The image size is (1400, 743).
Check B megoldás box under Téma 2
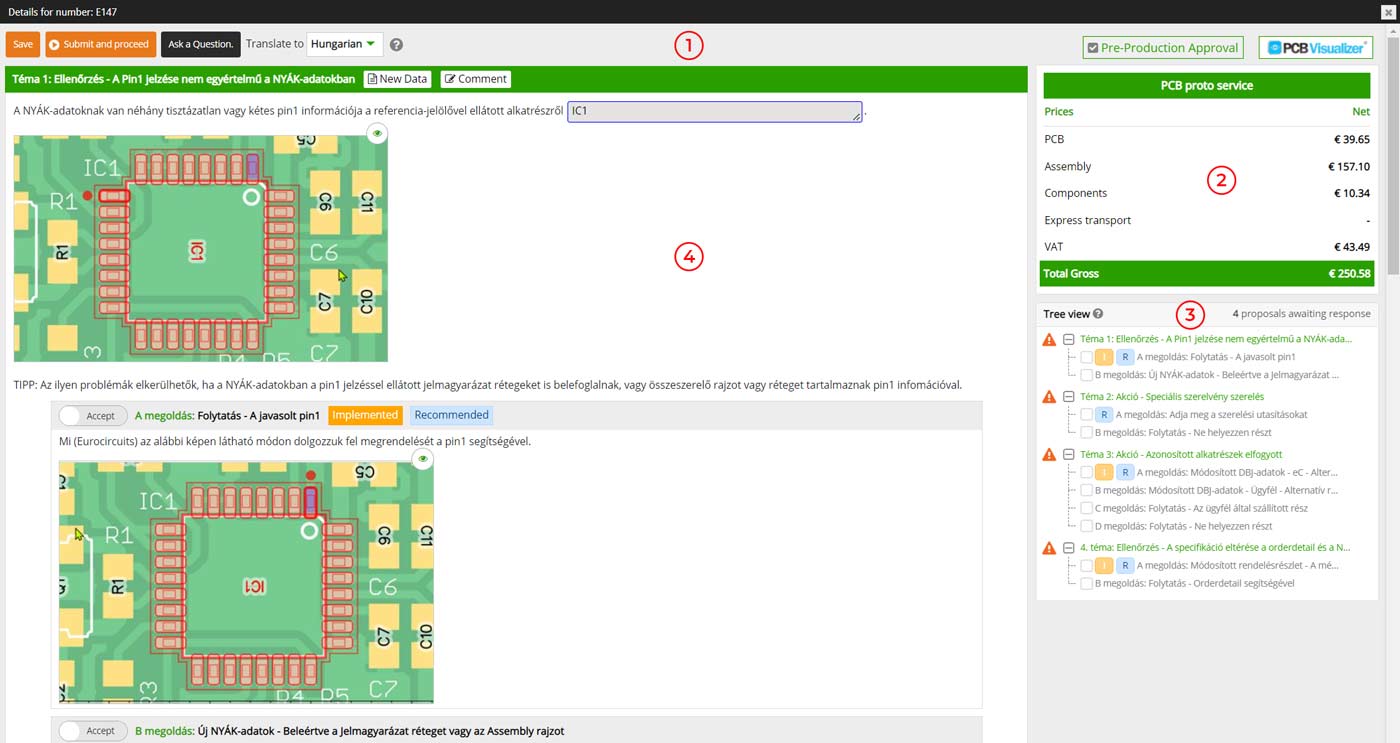pyautogui.click(x=1086, y=432)
